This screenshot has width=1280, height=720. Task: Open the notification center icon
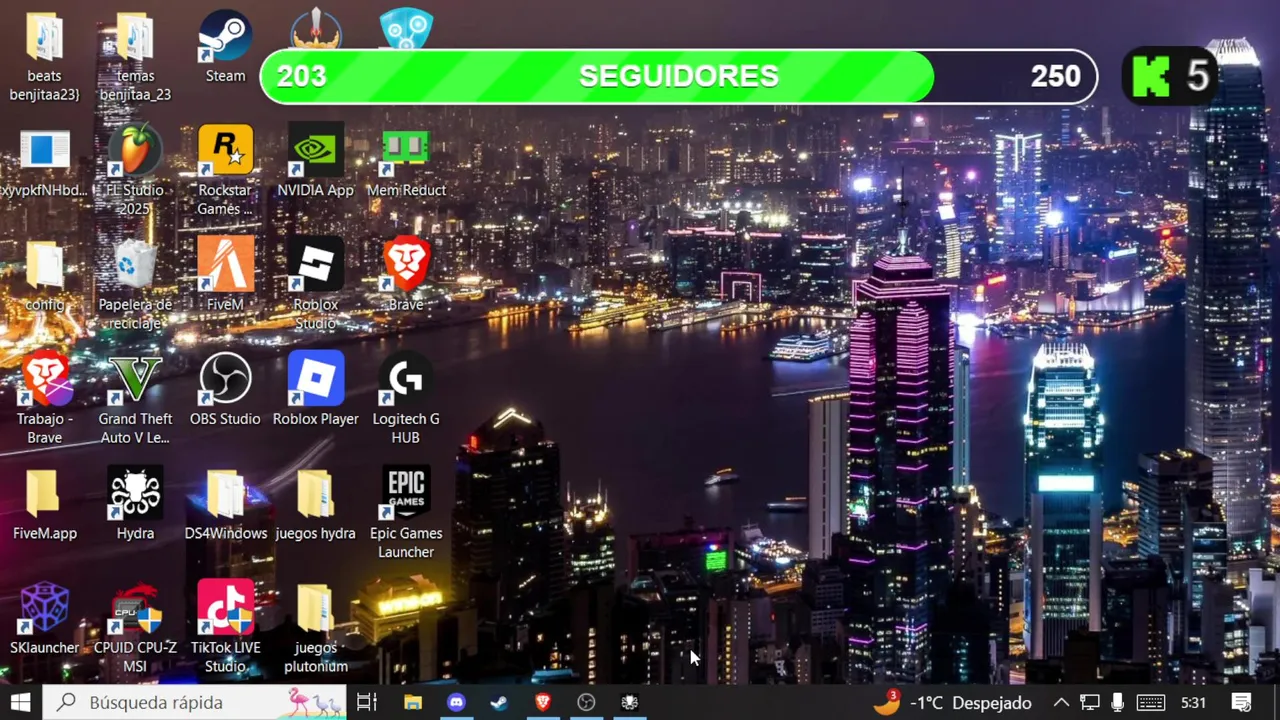pos(1241,702)
